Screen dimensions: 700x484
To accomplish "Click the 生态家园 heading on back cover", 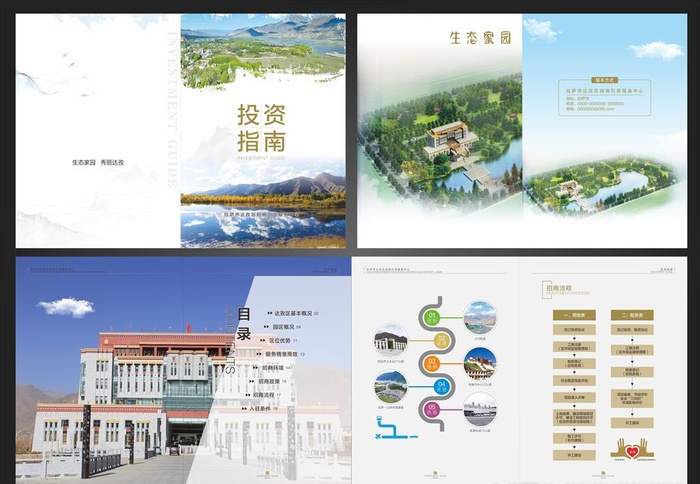I will 480,38.
